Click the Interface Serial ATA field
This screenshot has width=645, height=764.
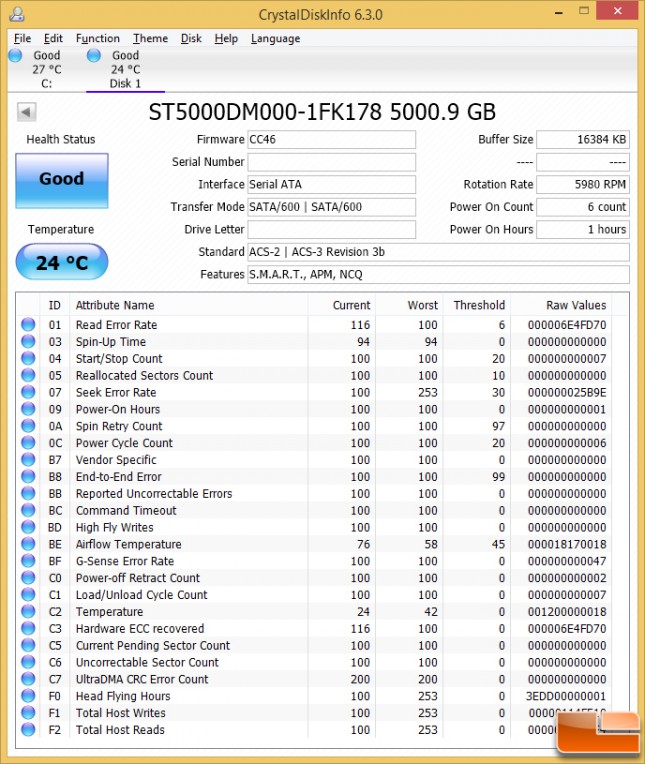[x=331, y=184]
